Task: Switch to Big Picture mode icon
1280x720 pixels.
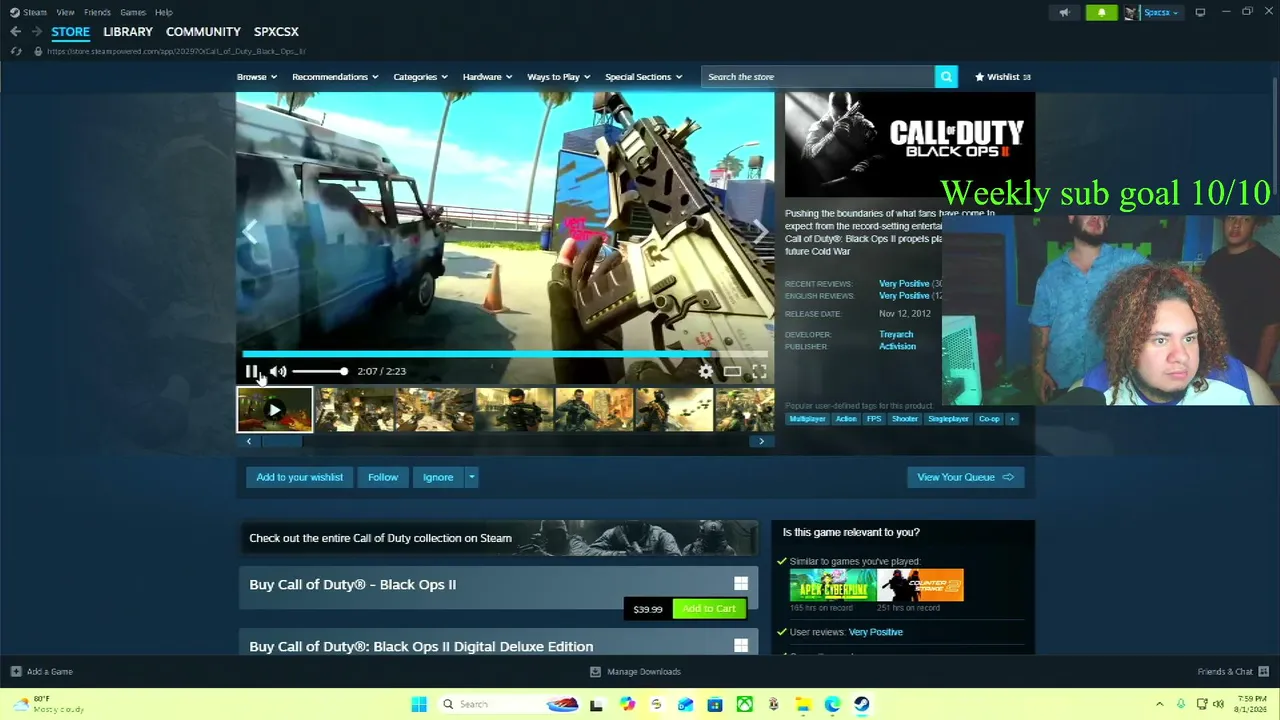Action: coord(1200,12)
